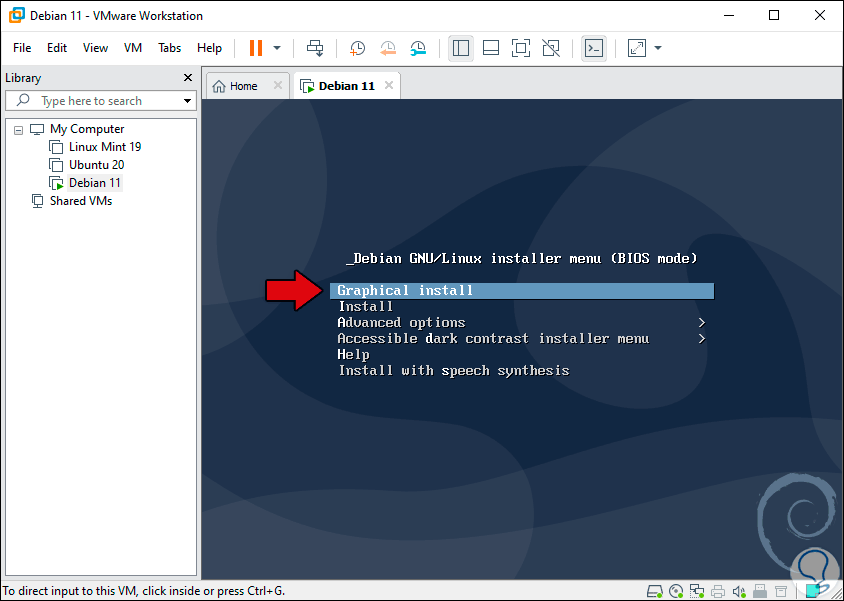Viewport: 844px width, 601px height.
Task: Open Advanced options in installer menu
Action: (401, 323)
